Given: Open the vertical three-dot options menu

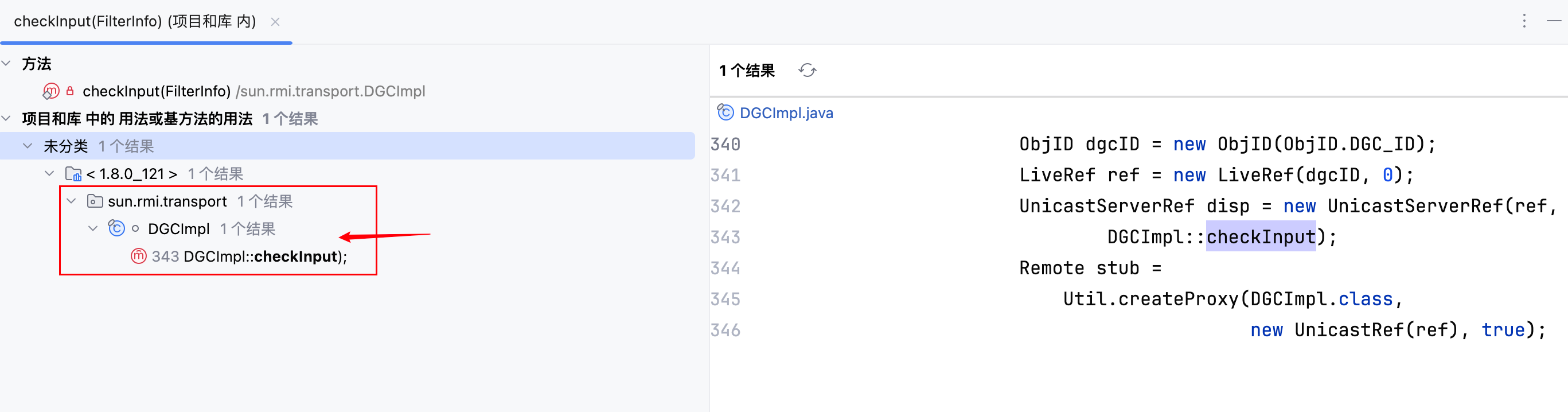Looking at the screenshot, I should [1524, 21].
